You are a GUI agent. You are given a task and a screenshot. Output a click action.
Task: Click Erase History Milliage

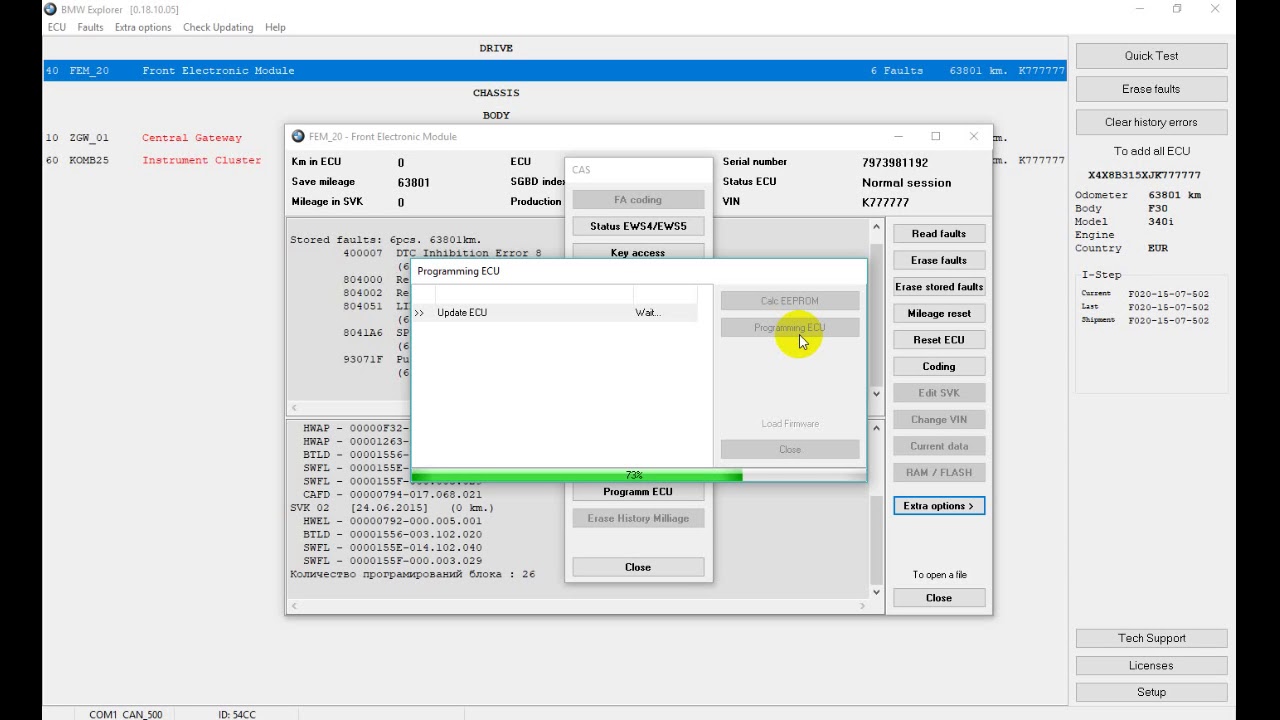click(x=638, y=518)
